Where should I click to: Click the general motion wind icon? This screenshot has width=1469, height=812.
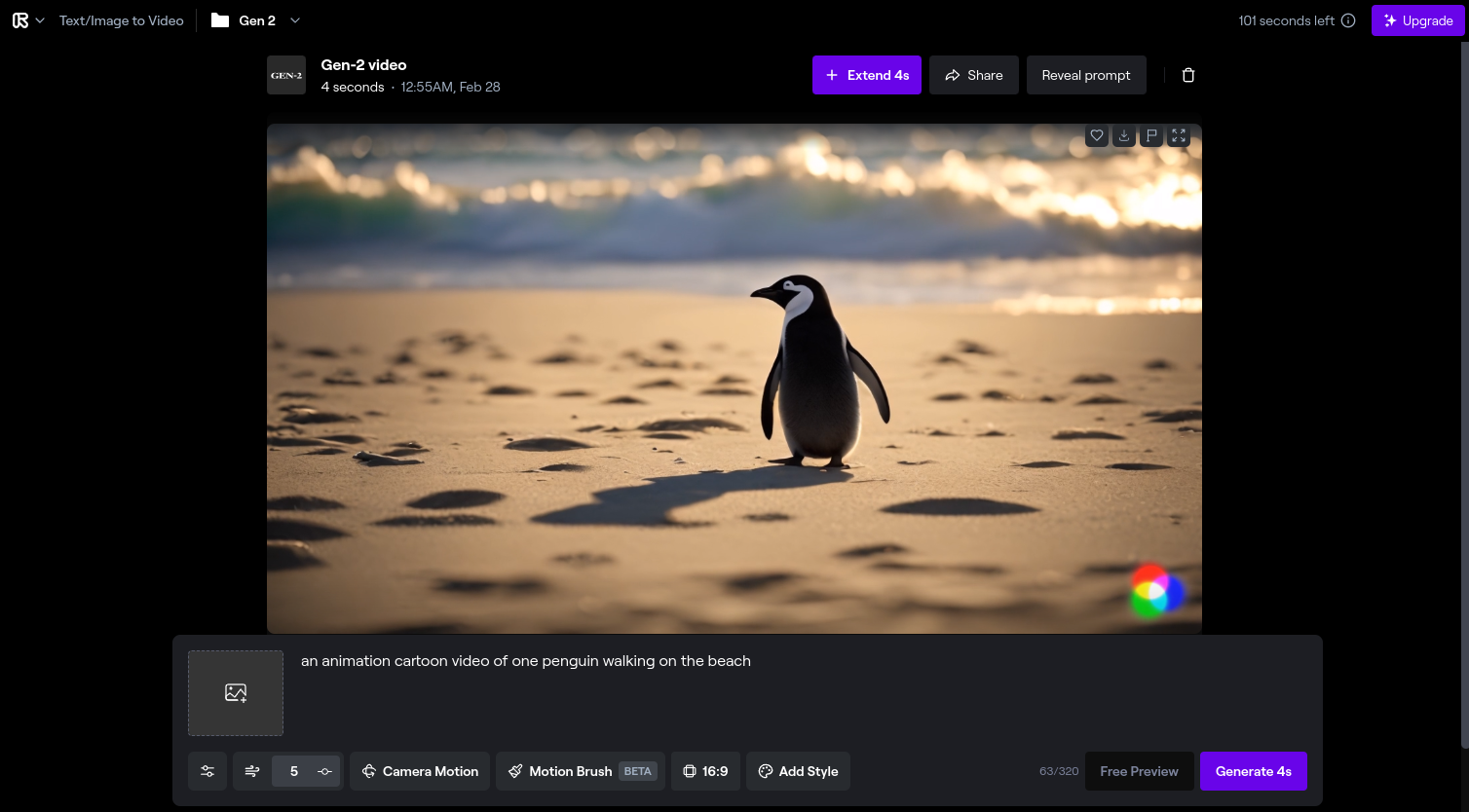tap(252, 771)
